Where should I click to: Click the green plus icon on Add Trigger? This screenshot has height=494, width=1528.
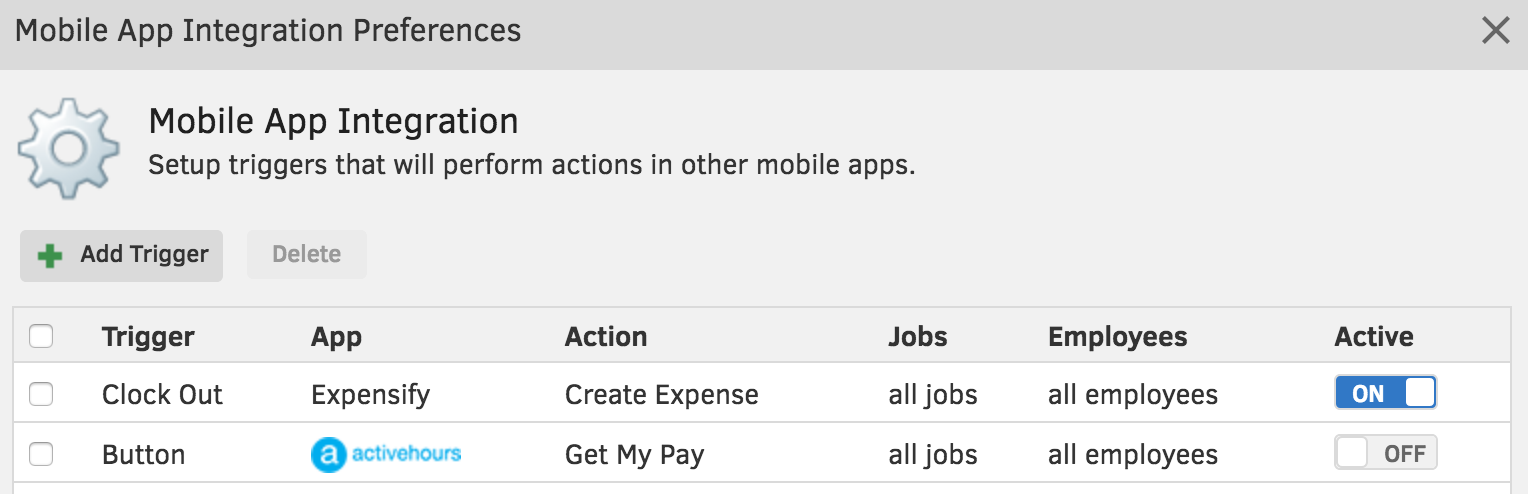pos(49,256)
